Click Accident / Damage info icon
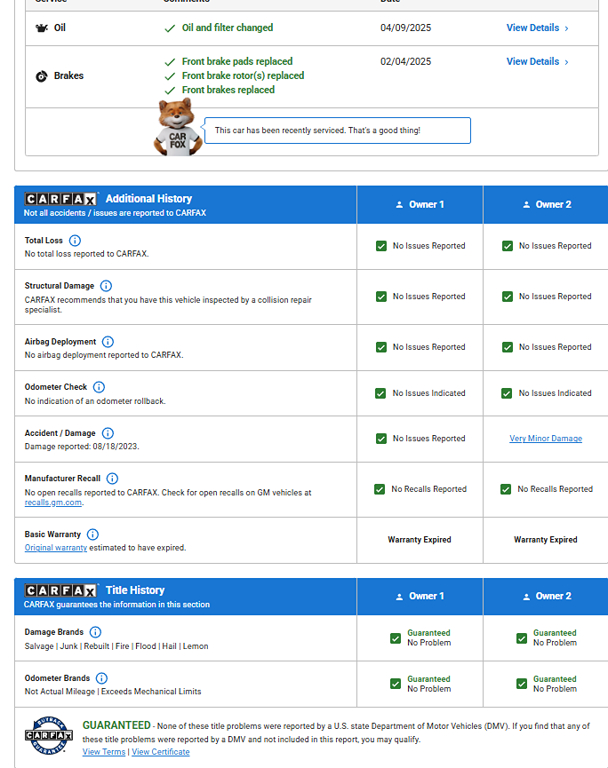 107,433
